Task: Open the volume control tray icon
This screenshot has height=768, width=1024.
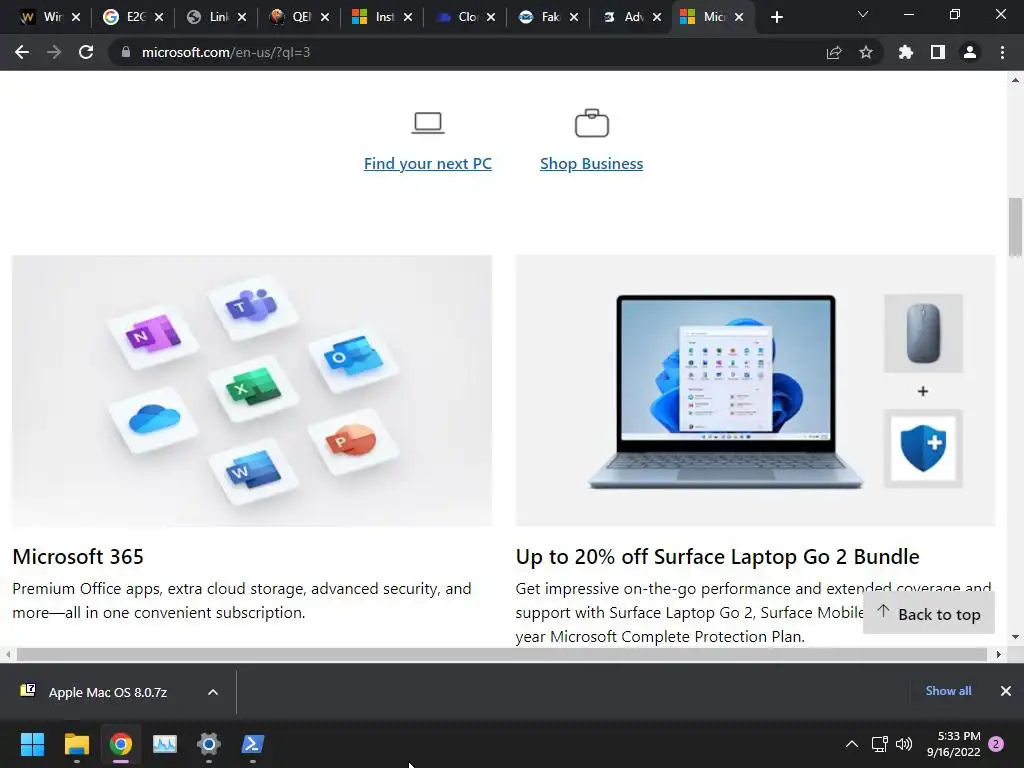Action: tap(904, 744)
